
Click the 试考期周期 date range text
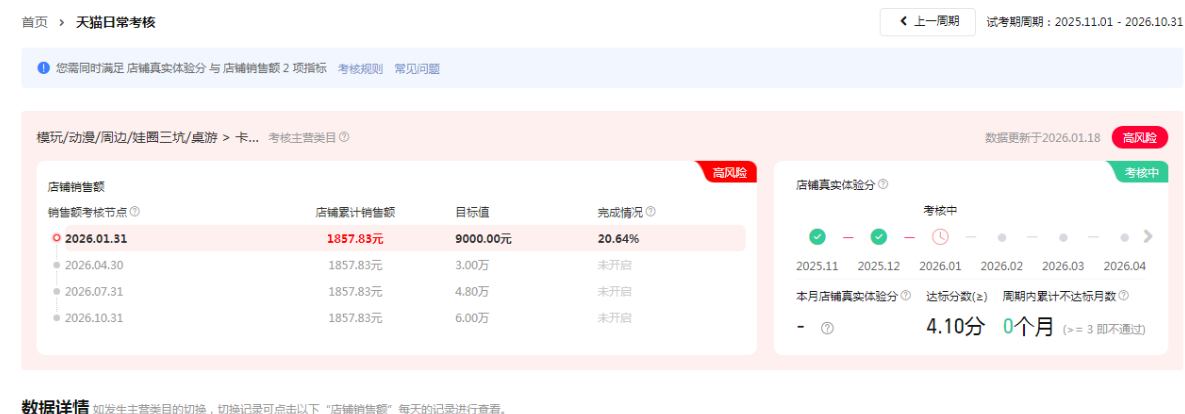[x=1084, y=22]
